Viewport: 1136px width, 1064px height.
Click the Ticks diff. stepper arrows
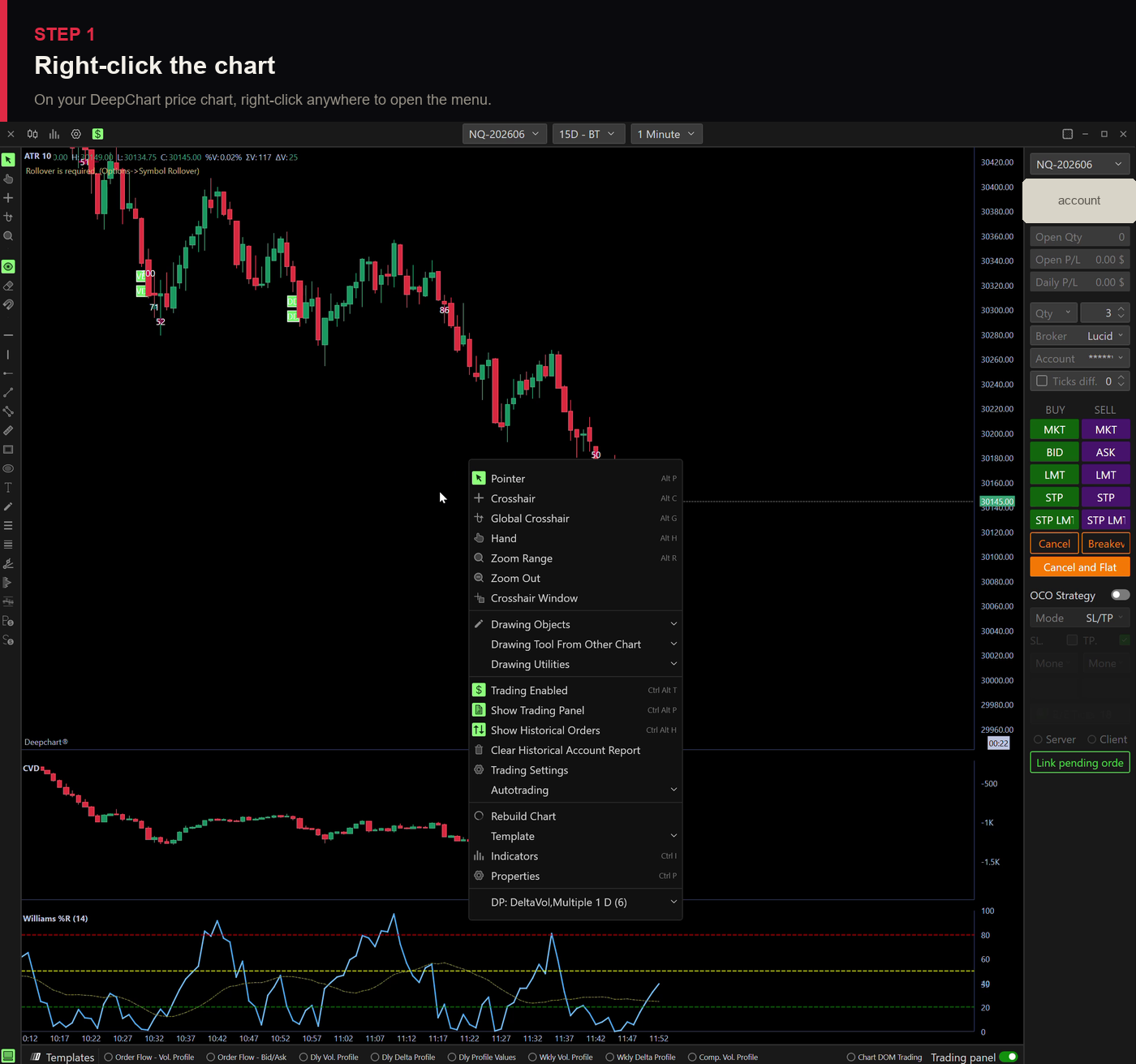click(x=1121, y=381)
